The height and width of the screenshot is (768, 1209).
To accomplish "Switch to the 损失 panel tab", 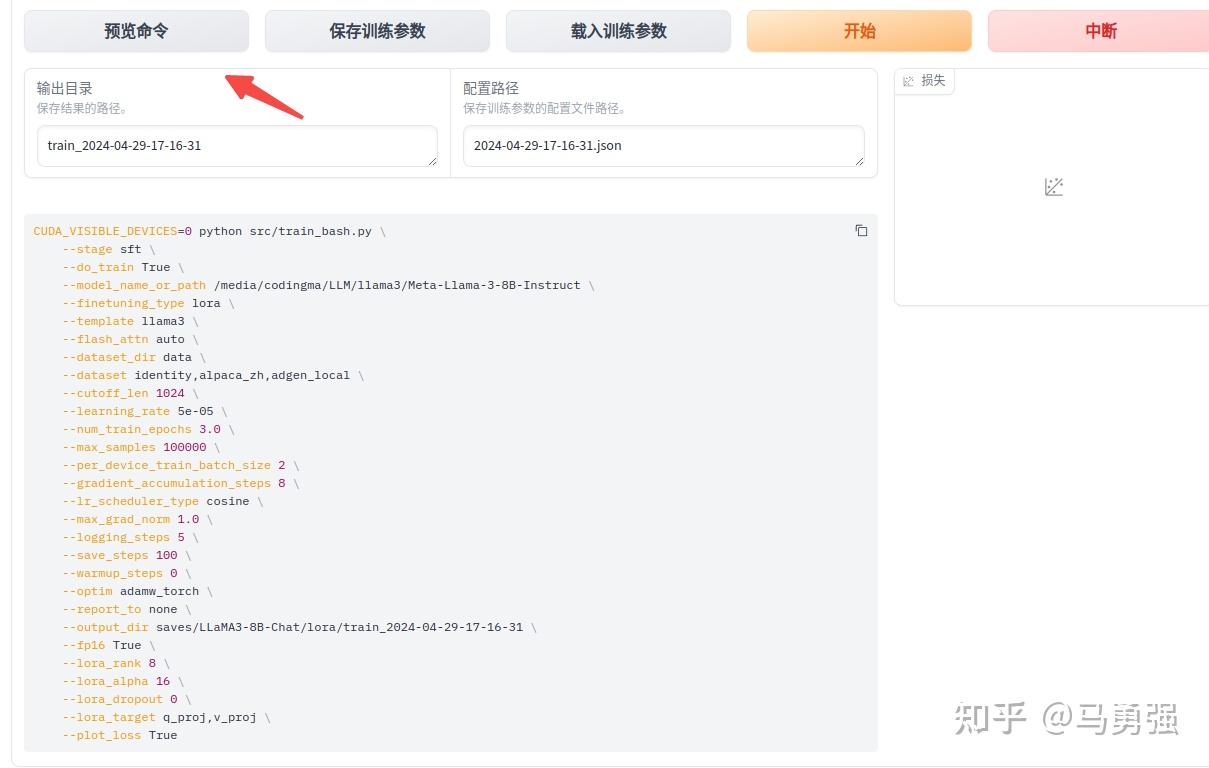I will click(925, 81).
